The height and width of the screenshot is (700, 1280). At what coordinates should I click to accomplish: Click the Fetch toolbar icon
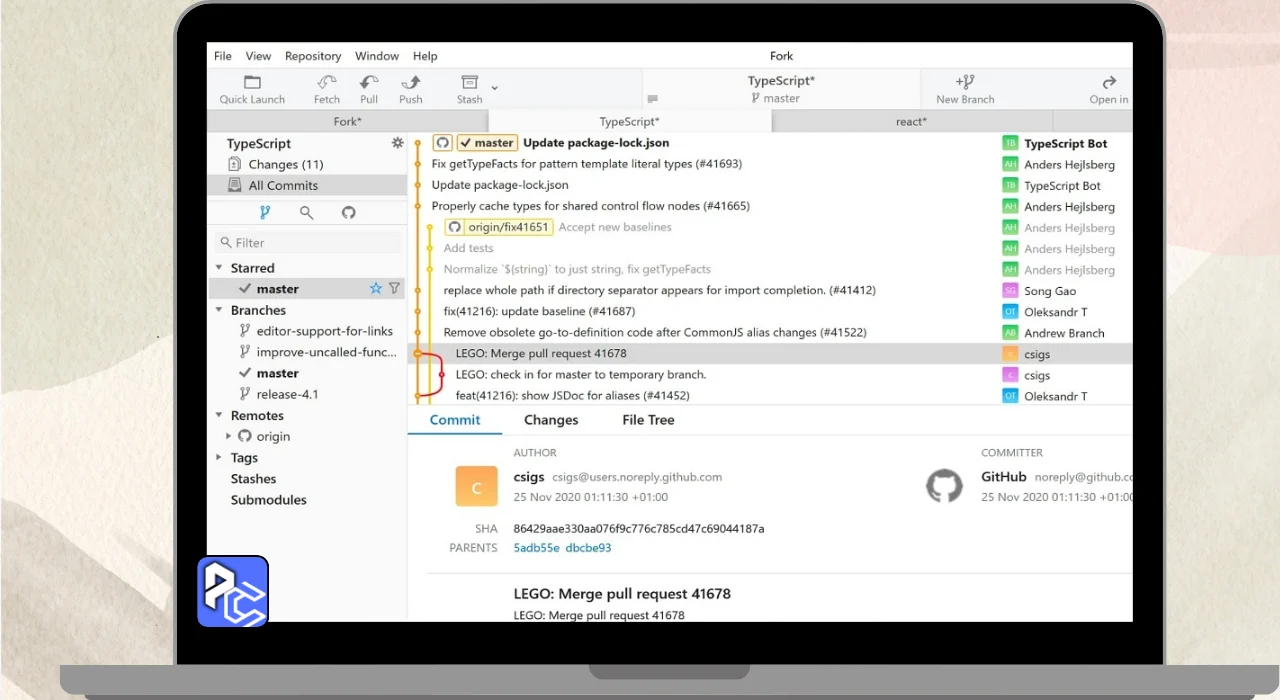point(327,83)
